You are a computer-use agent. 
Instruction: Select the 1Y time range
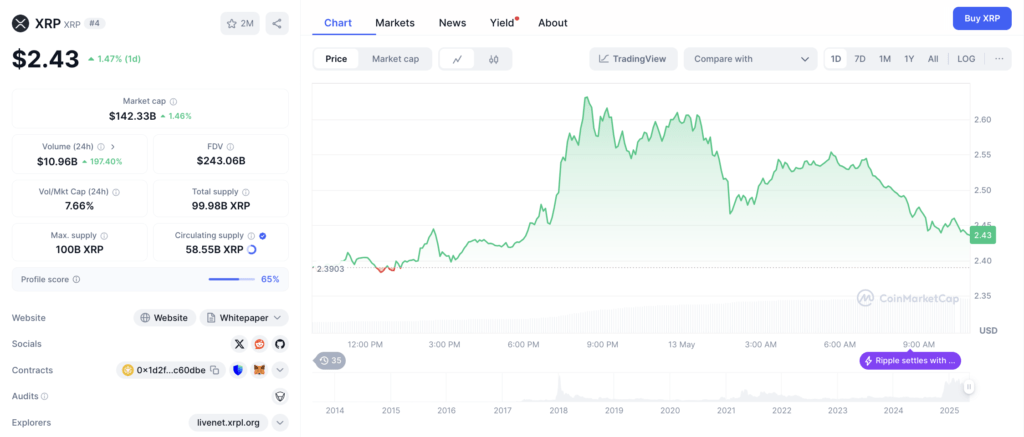909,59
